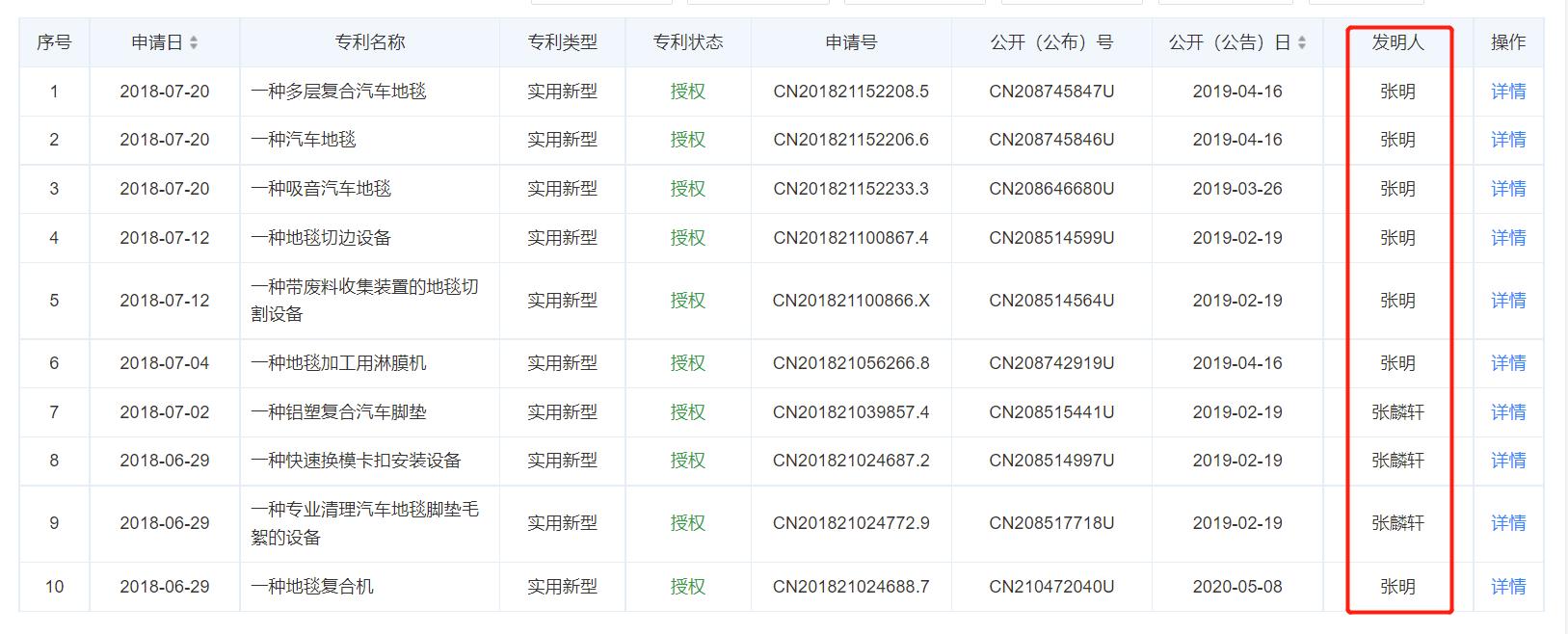
Task: Click publication number CN208514564U
Action: coord(1051,301)
